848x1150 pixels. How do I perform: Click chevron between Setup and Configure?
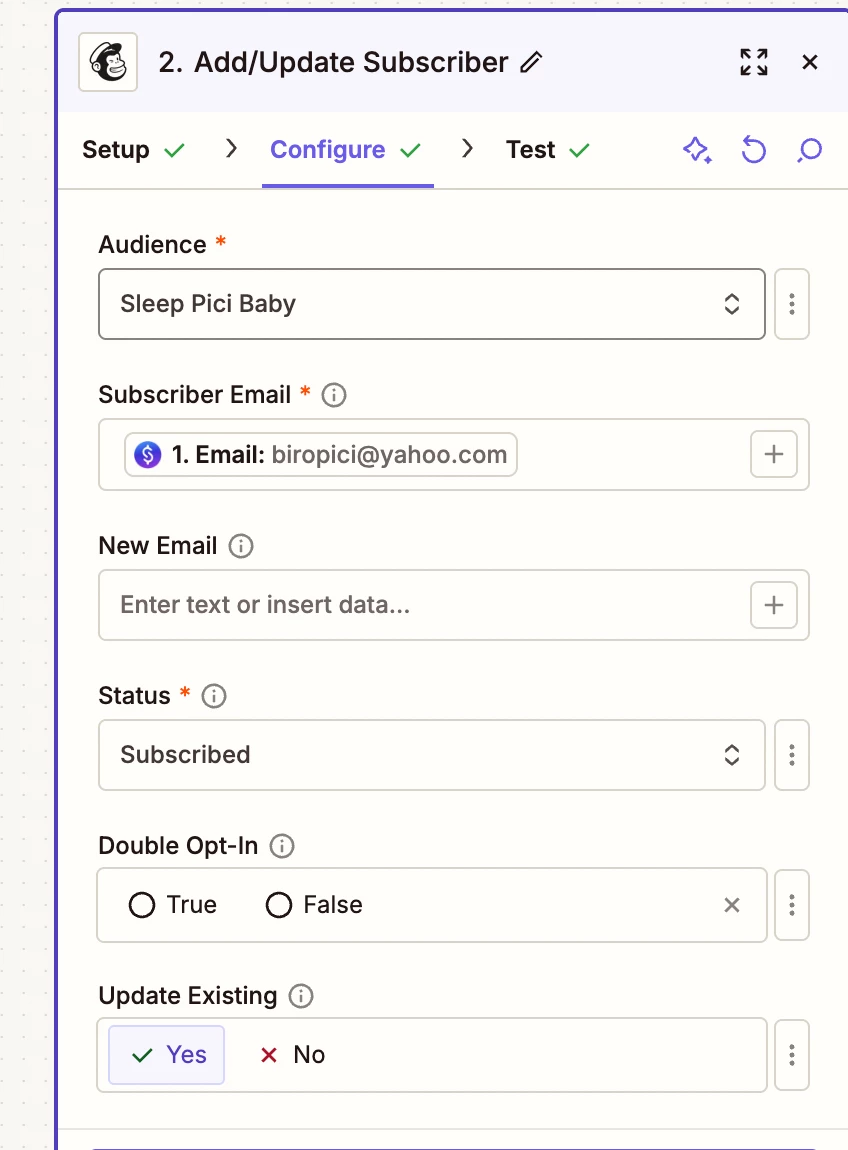tap(231, 149)
